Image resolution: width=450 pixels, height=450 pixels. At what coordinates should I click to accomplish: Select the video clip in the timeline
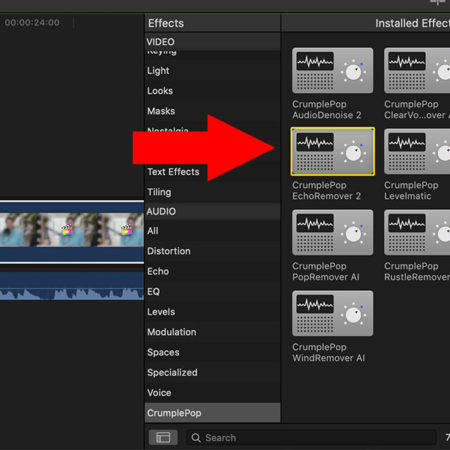(72, 232)
